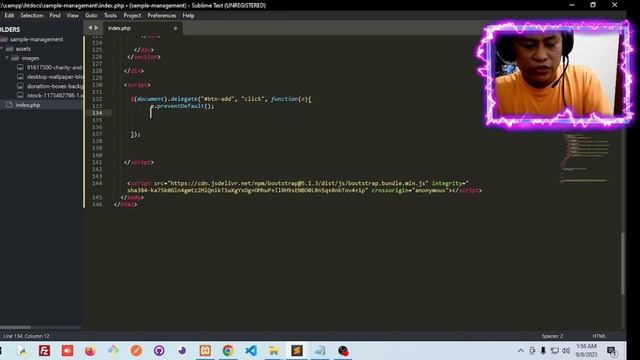Open XAMPP control panel taskbar icon
The width and height of the screenshot is (640, 360).
[x=205, y=351]
